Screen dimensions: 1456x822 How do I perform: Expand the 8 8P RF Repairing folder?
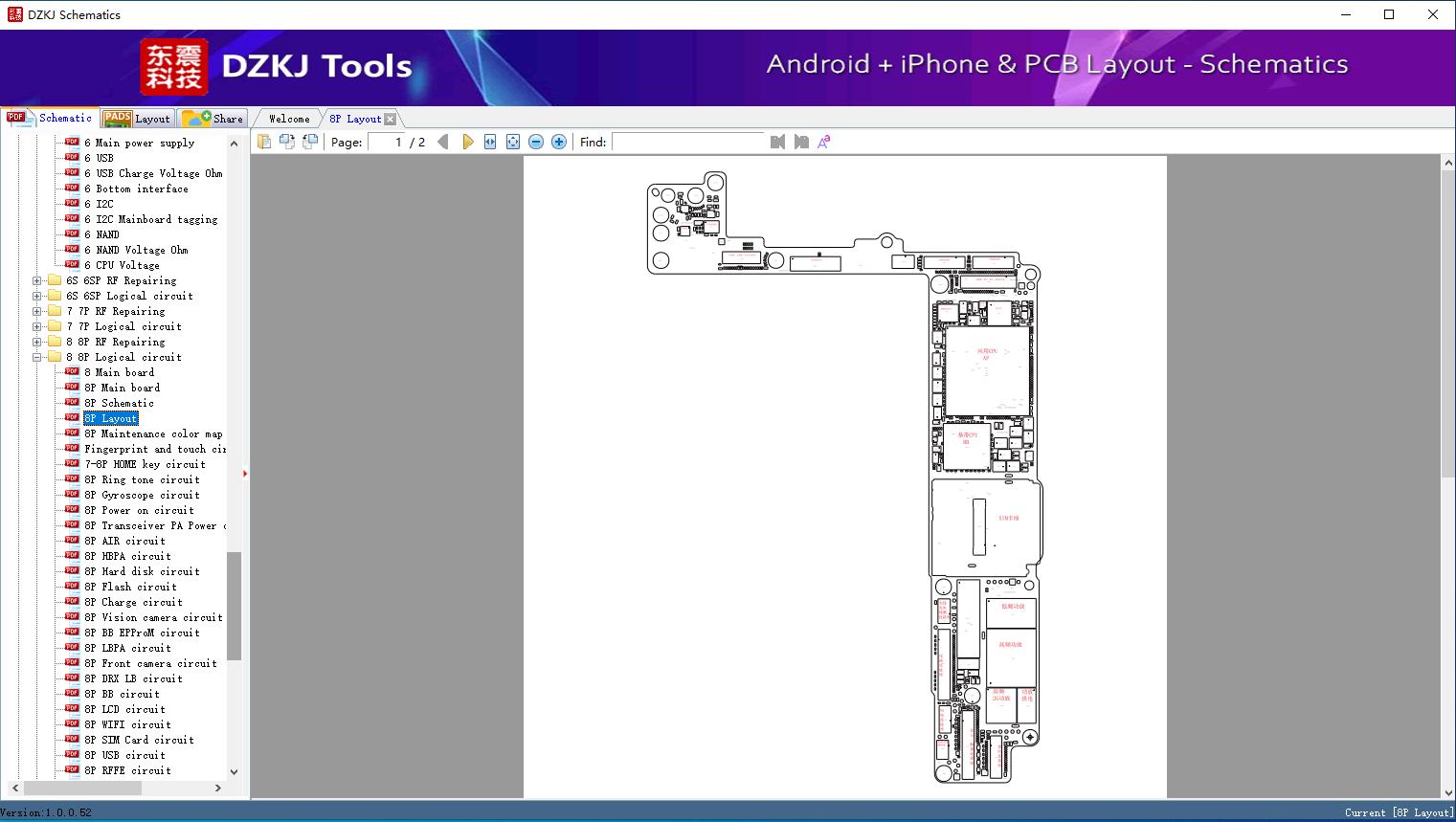coord(37,342)
